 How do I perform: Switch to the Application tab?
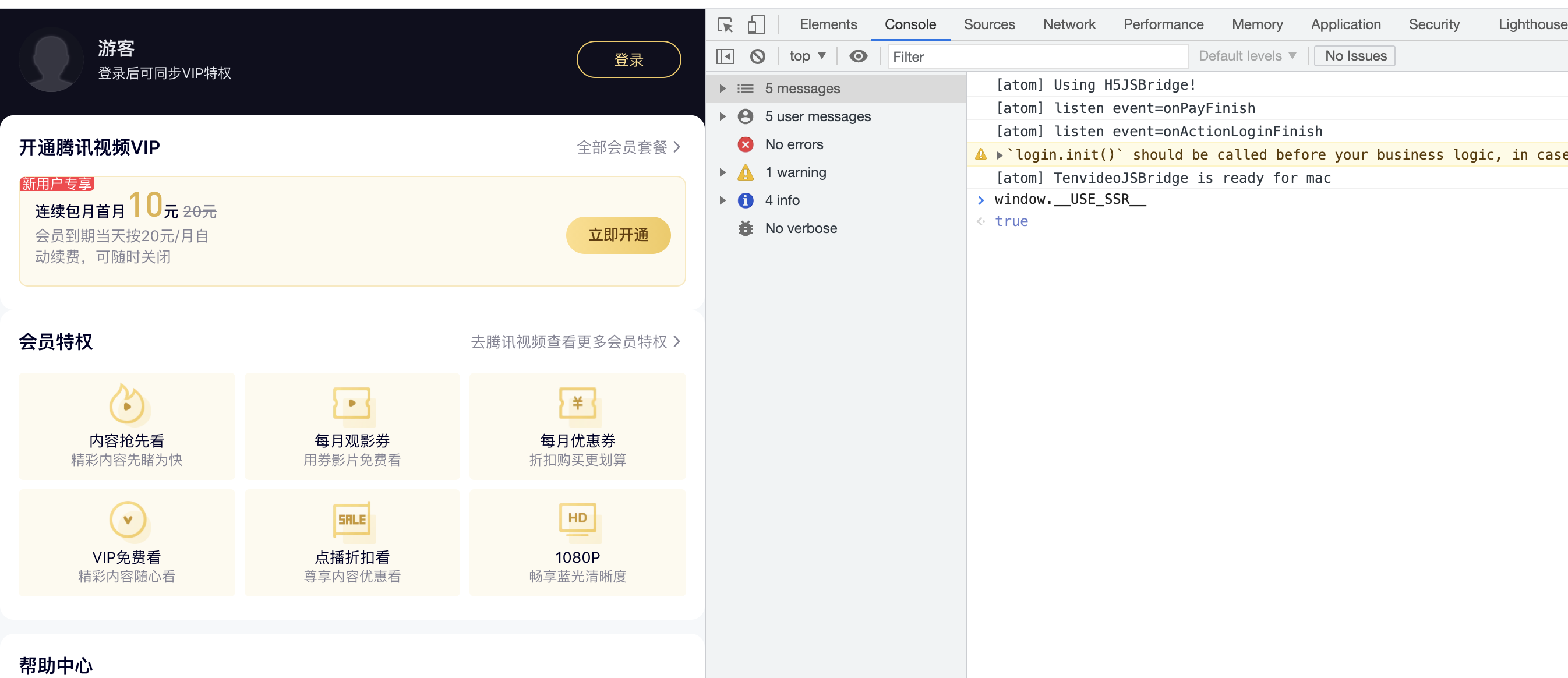click(x=1345, y=24)
